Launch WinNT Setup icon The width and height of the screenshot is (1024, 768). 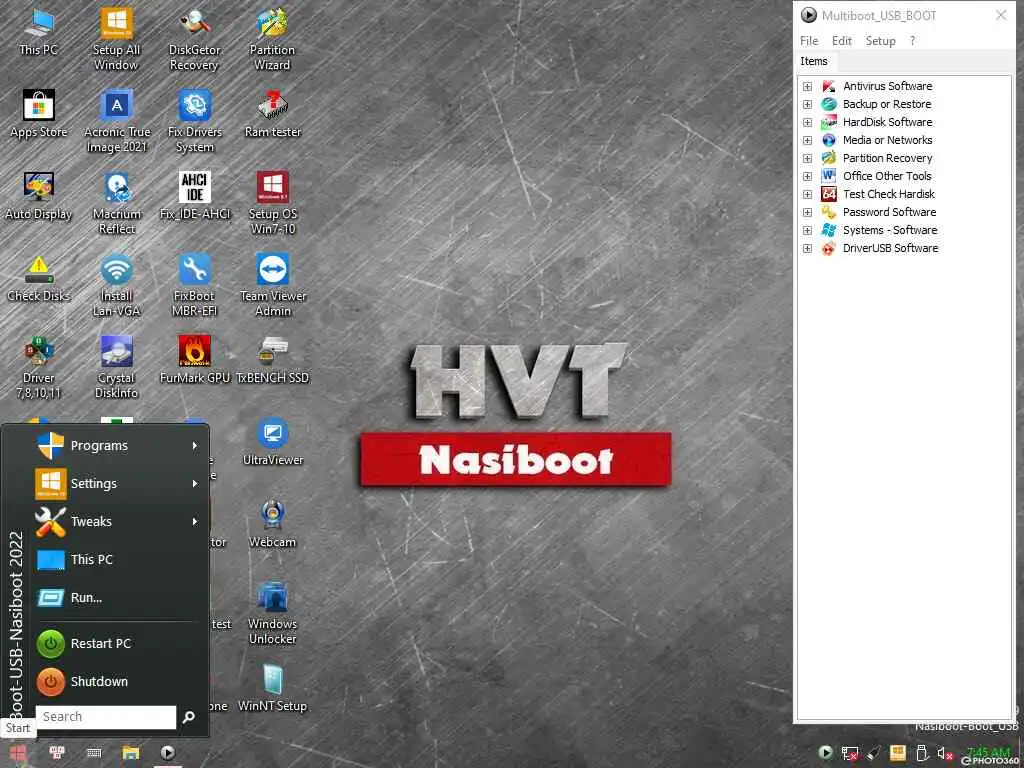272,688
